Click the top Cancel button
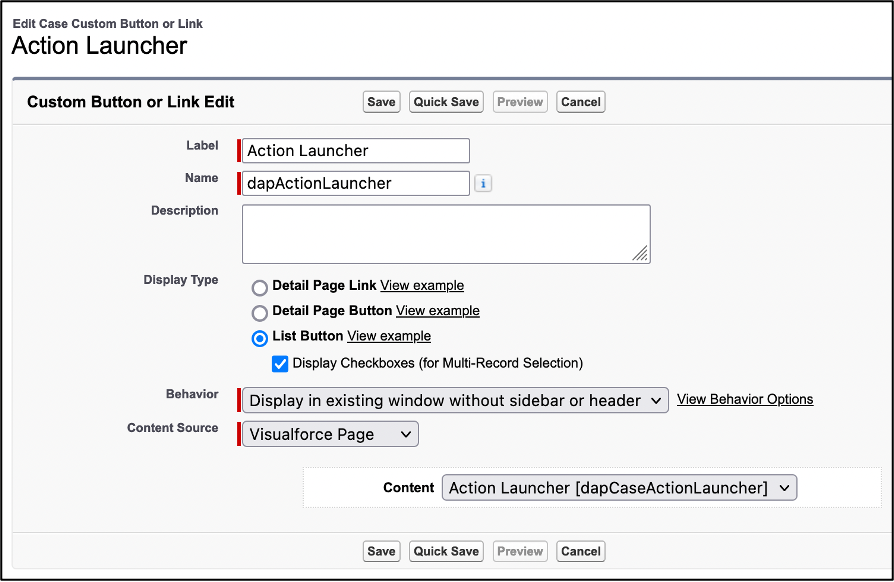This screenshot has height=582, width=894. click(x=580, y=102)
